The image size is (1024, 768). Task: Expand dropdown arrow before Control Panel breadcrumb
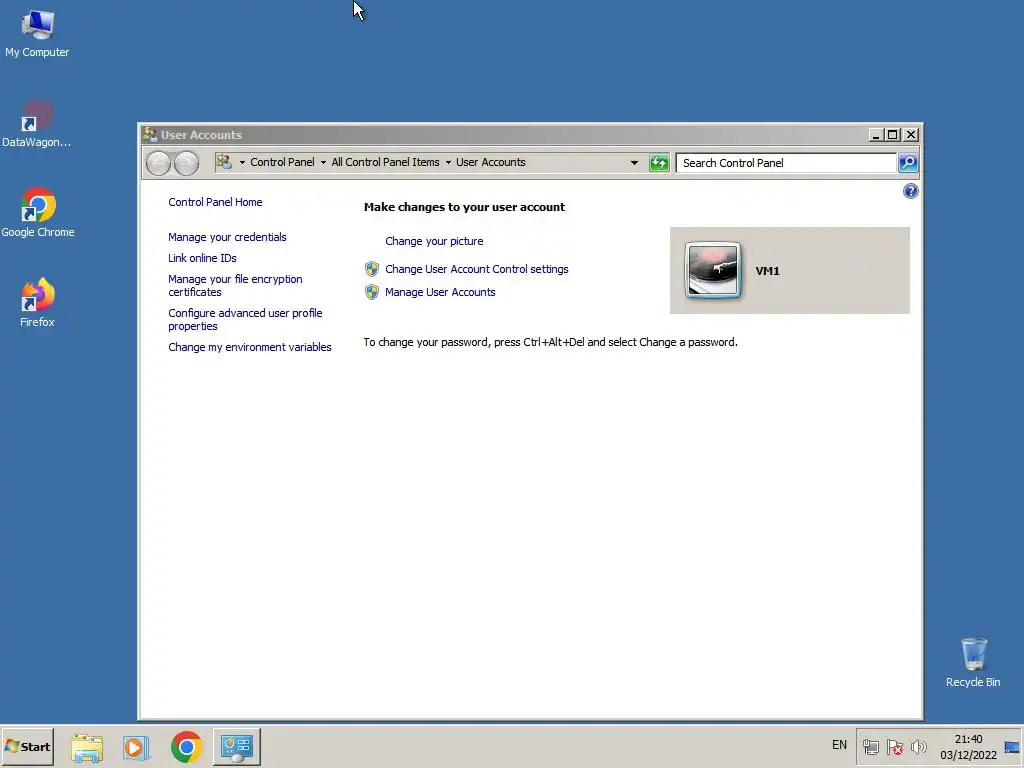[x=242, y=163]
